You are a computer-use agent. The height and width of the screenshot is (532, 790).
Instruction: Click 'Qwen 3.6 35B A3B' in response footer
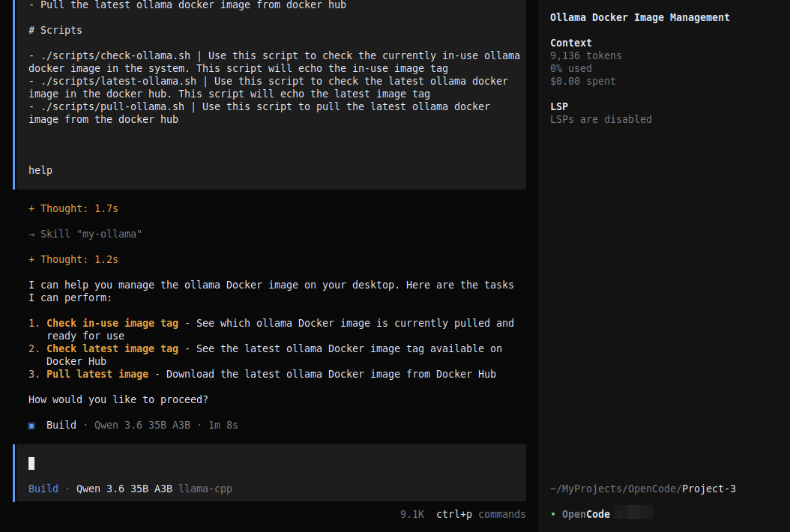143,425
